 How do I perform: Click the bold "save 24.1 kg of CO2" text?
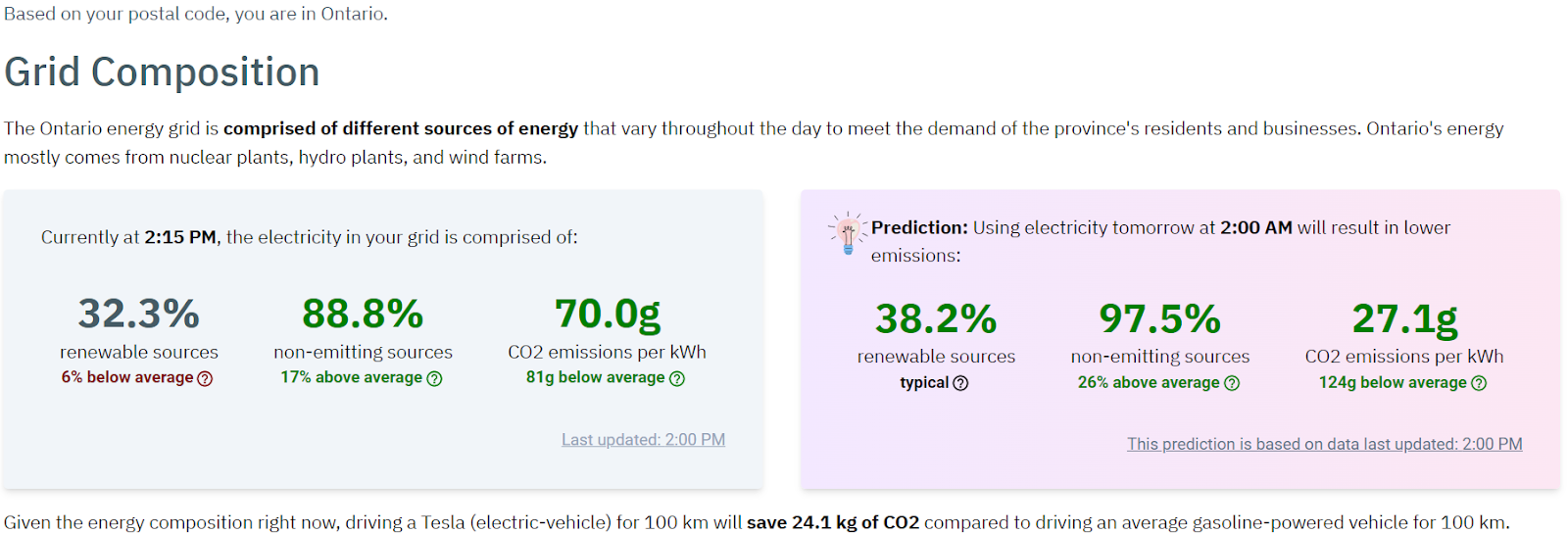833,523
